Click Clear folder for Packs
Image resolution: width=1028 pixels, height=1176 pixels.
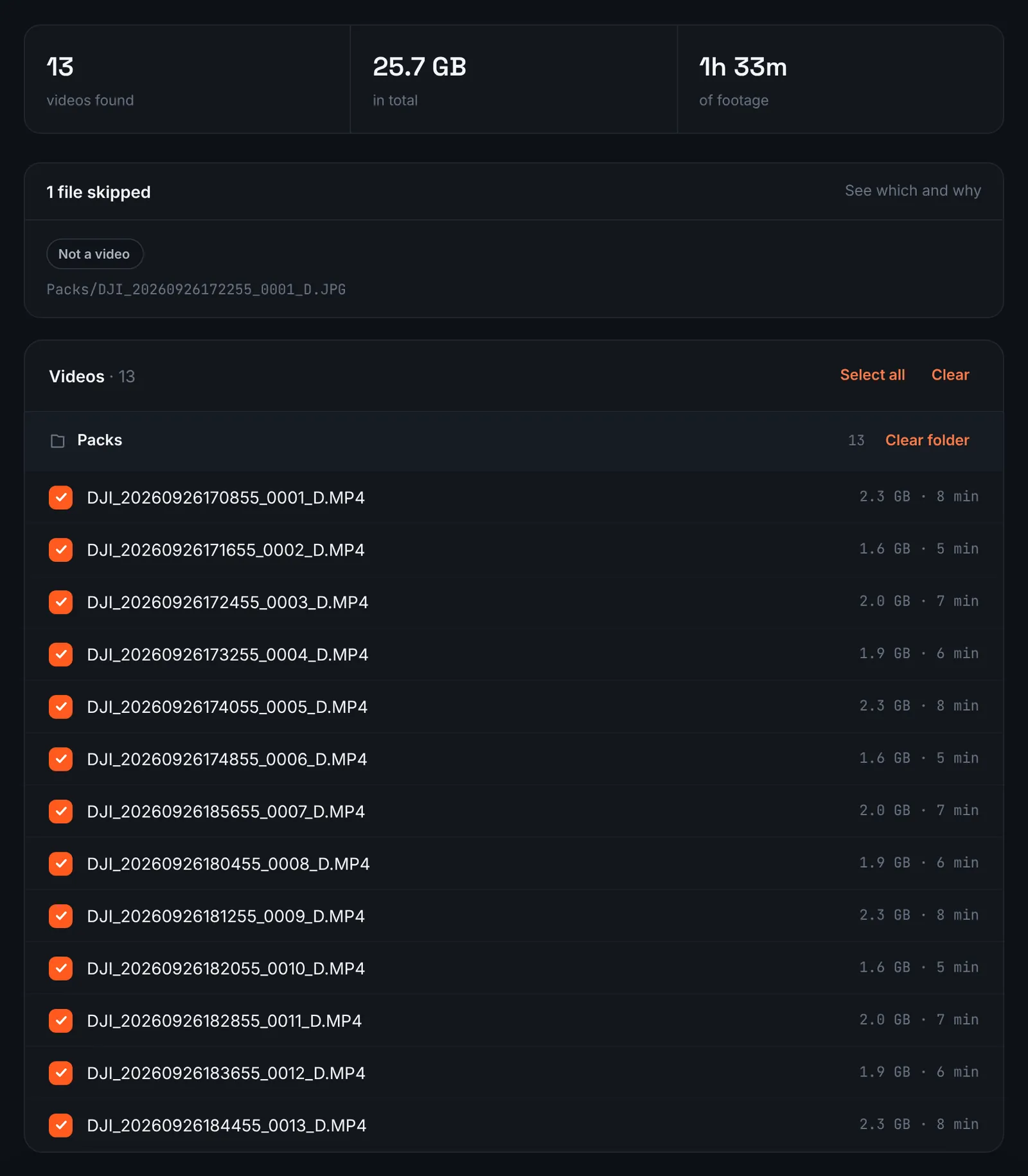pos(927,441)
